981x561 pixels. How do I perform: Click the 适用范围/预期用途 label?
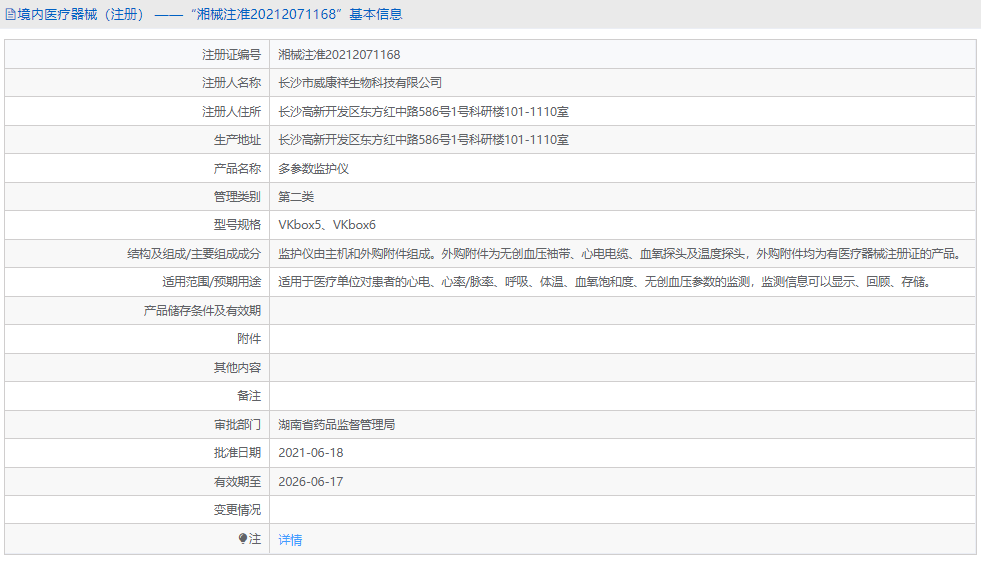tap(211, 281)
